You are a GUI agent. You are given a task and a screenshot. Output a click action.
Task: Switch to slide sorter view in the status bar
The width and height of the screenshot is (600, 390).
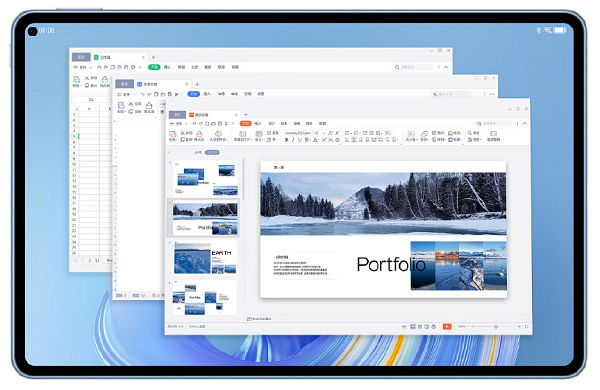pos(420,326)
